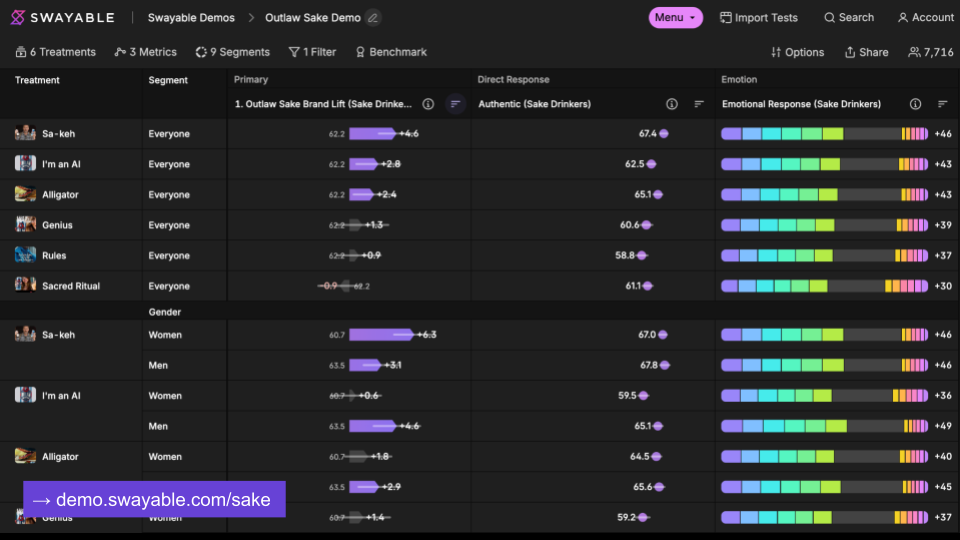The width and height of the screenshot is (960, 540).
Task: Select the Rules treatment name
Action: 54,255
